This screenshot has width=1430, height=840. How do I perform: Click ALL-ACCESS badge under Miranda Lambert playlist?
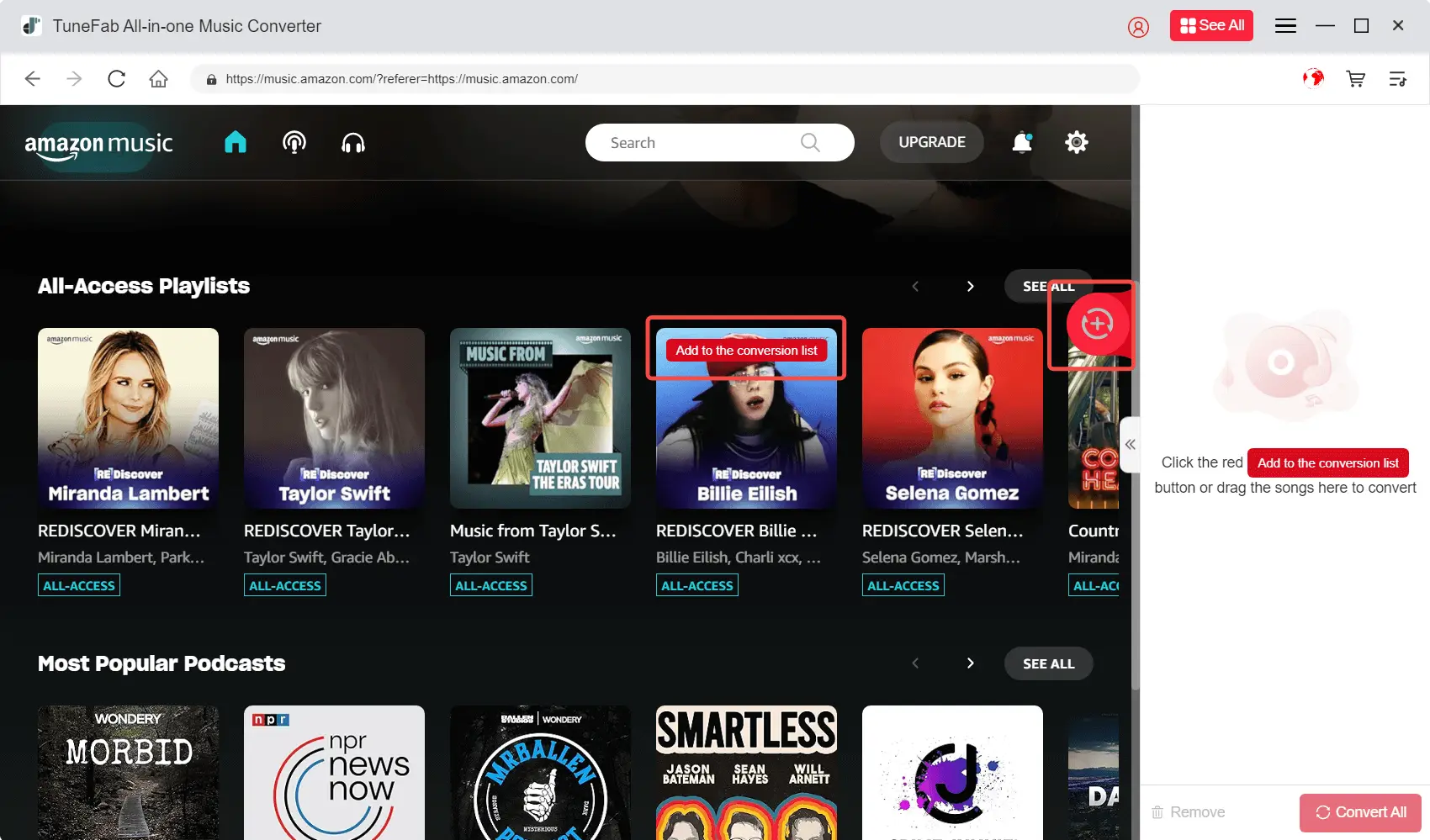(79, 585)
